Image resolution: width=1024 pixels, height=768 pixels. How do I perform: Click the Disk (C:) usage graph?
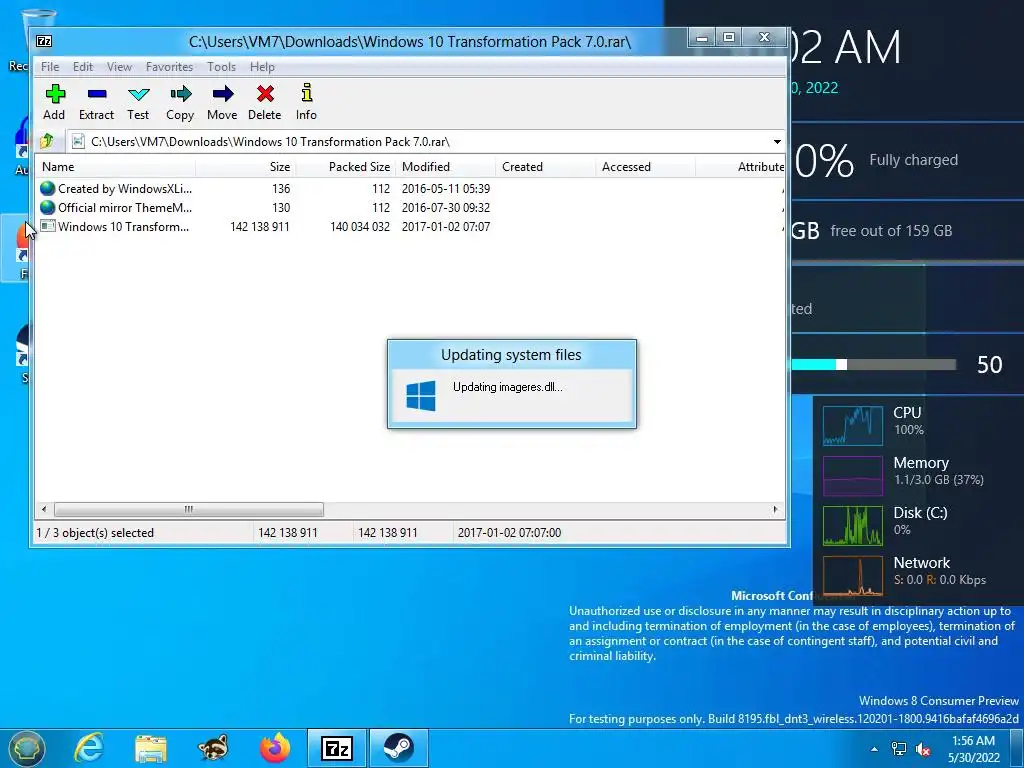pyautogui.click(x=853, y=526)
